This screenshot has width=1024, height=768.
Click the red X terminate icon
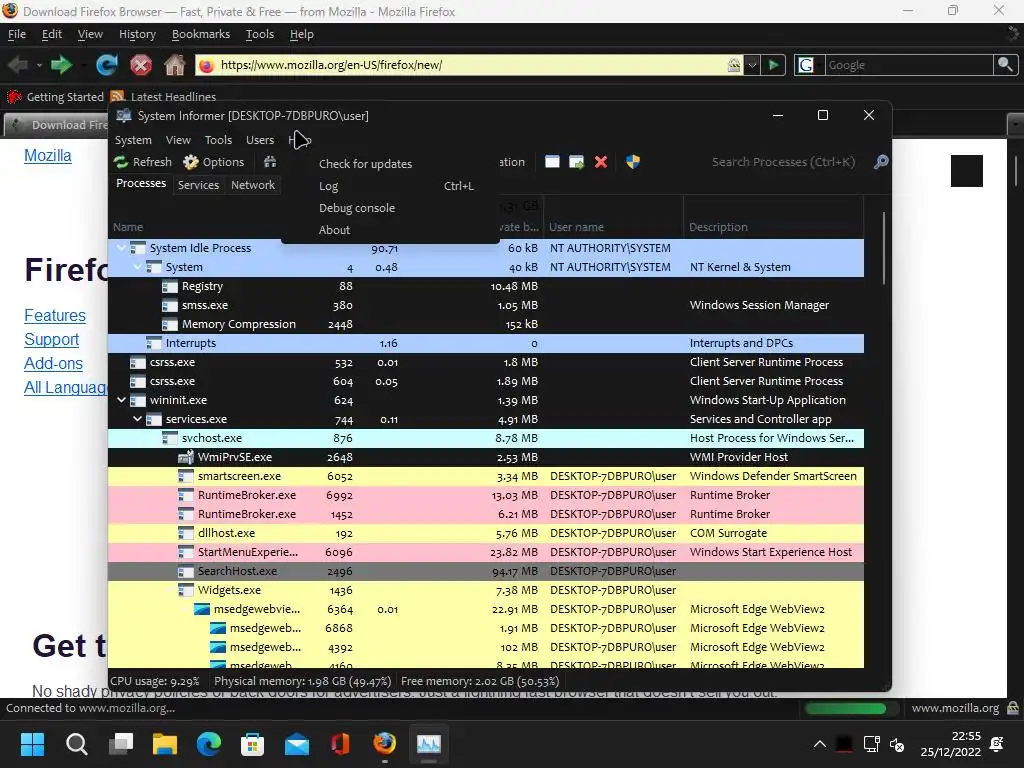click(x=601, y=162)
